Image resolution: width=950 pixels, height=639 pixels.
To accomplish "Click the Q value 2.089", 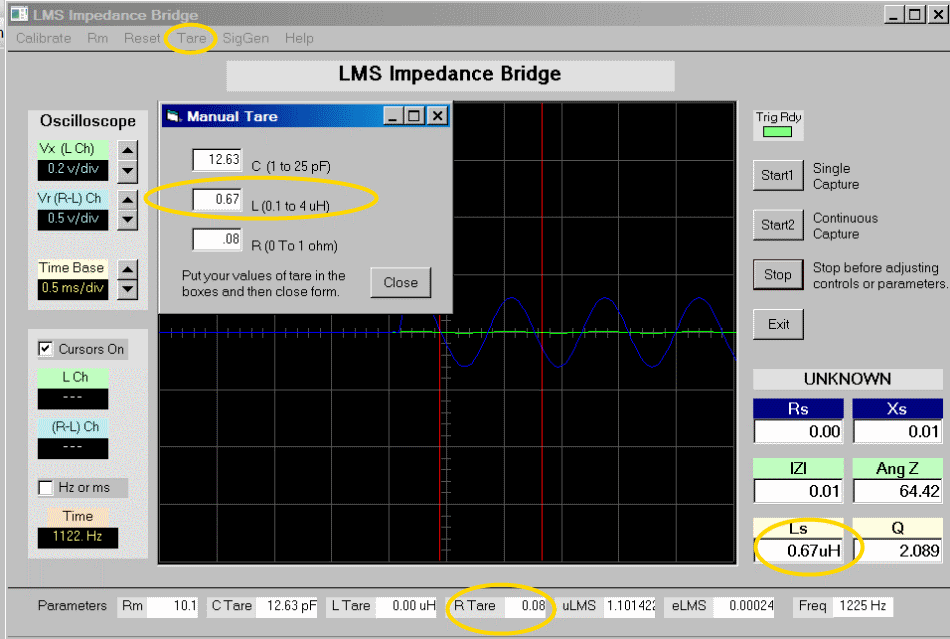I will tap(898, 551).
